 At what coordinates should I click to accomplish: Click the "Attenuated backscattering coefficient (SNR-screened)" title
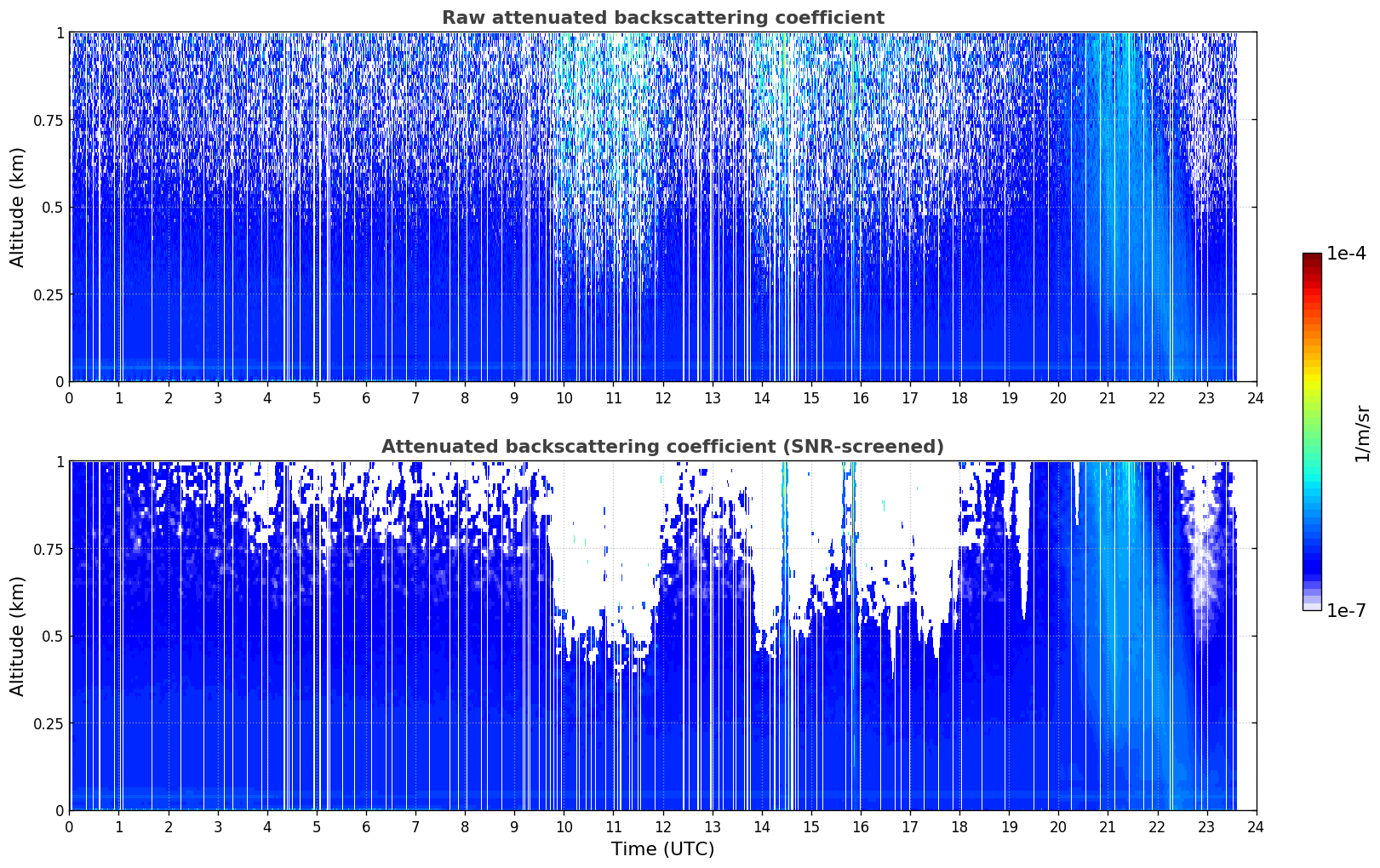coord(662,447)
